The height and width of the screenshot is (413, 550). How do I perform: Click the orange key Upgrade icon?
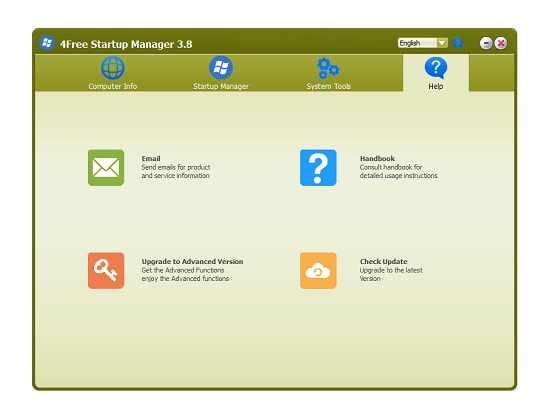pos(106,271)
